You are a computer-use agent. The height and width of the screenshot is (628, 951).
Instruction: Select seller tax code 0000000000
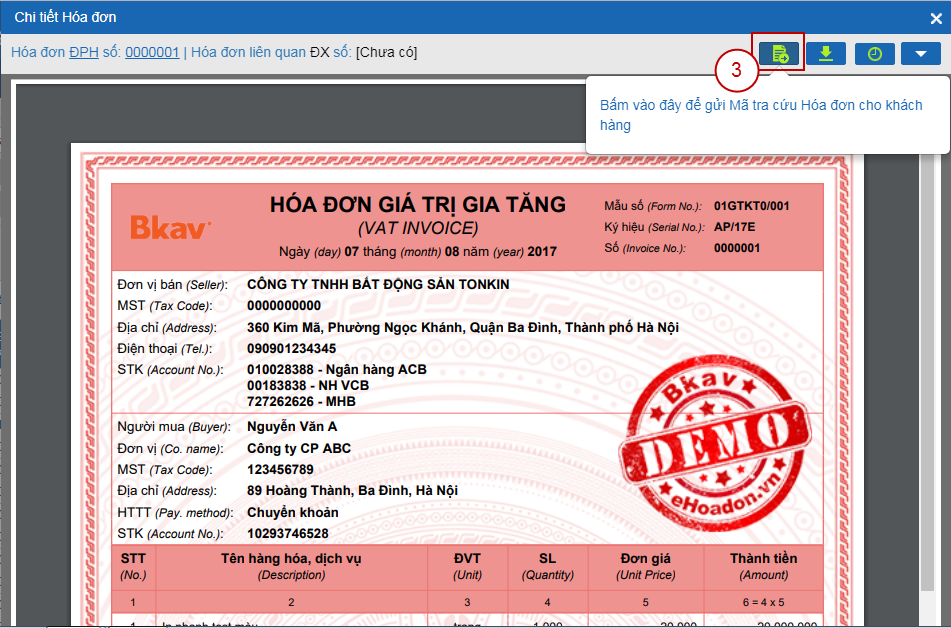(x=284, y=306)
